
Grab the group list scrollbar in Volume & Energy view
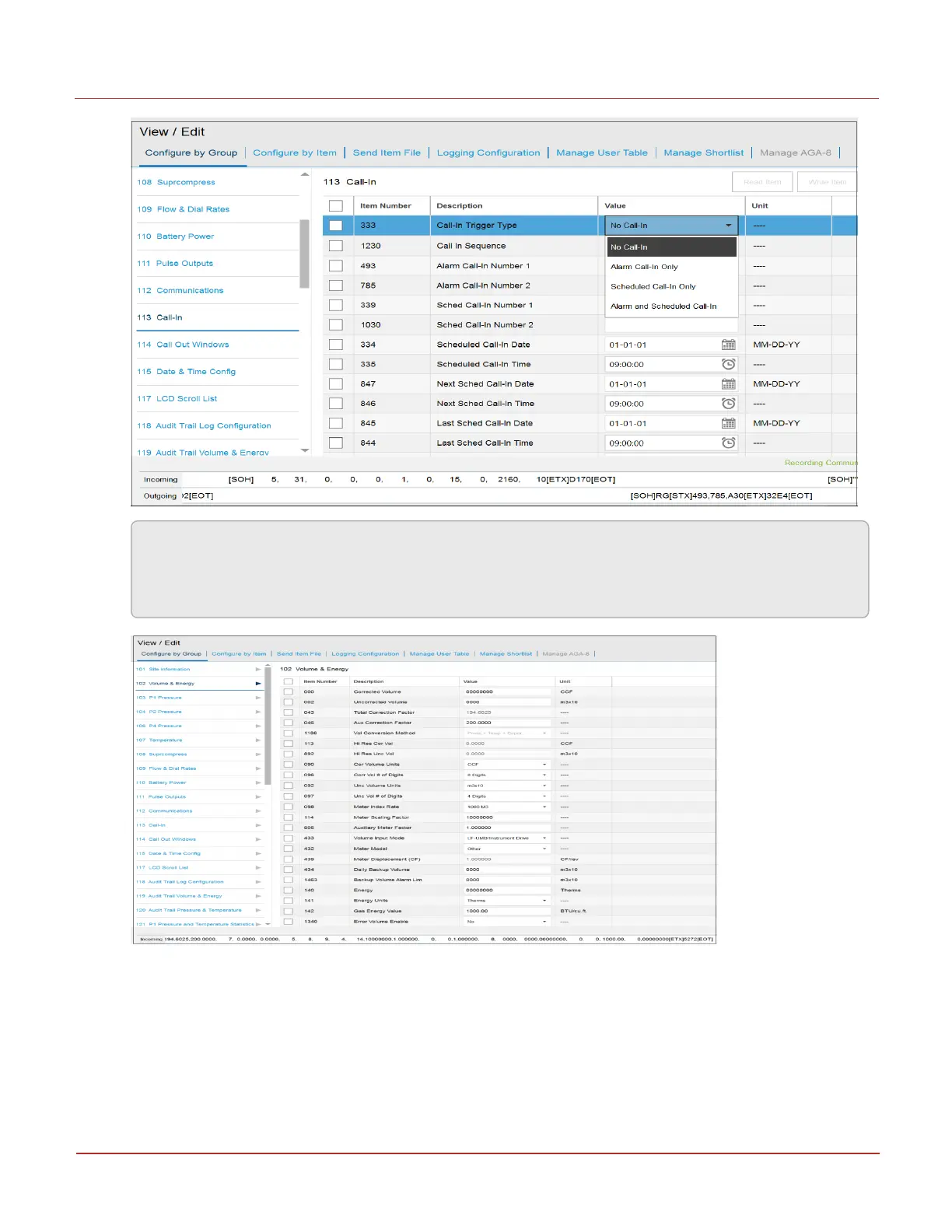268,727
